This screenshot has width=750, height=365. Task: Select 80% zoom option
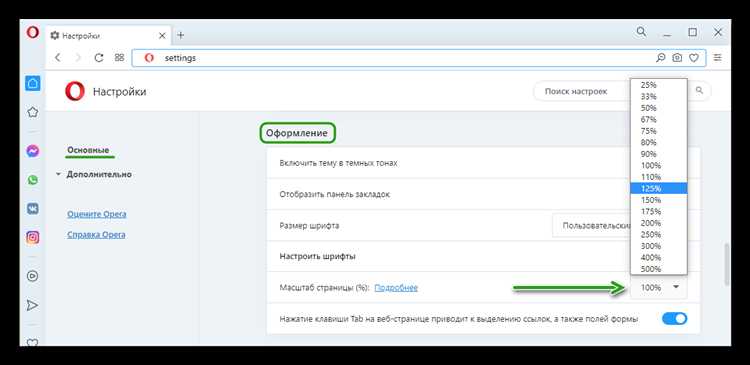(659, 143)
